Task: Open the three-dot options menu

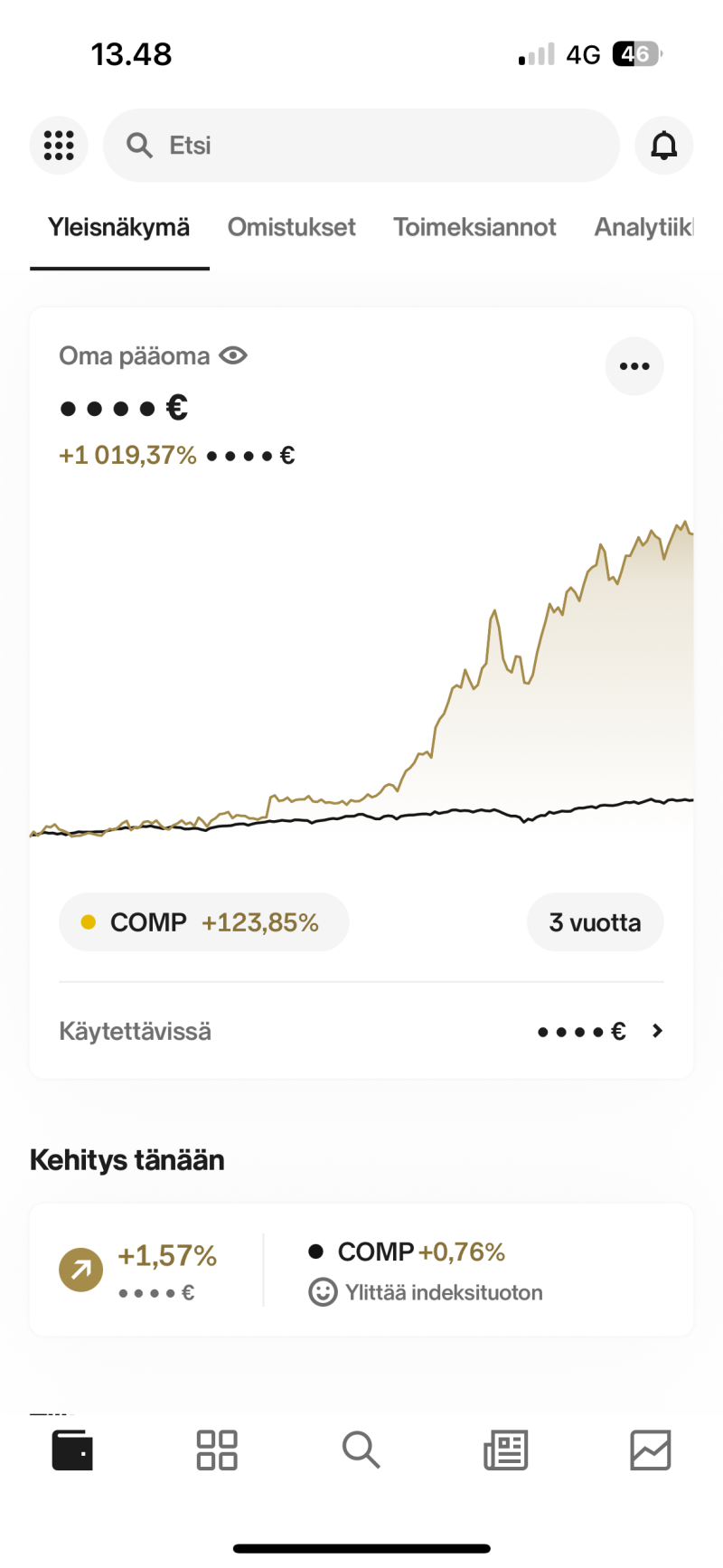Action: [x=634, y=366]
